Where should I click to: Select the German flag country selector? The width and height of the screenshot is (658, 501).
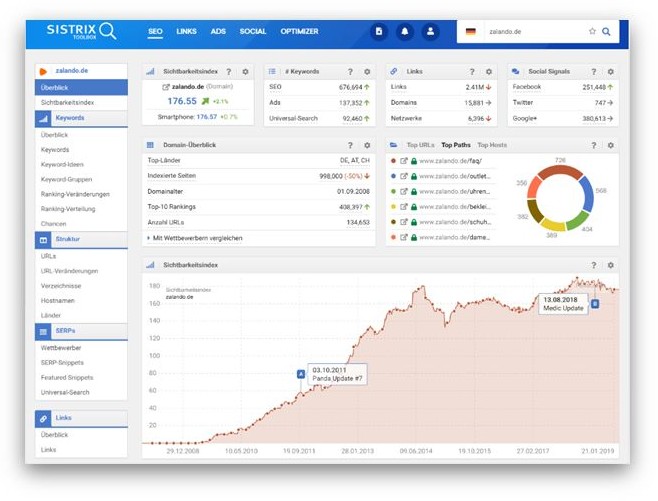point(470,32)
